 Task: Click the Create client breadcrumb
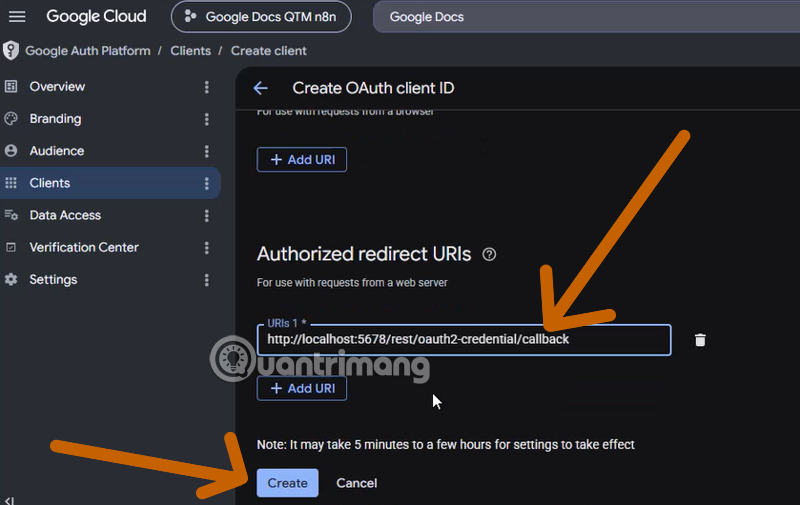pyautogui.click(x=268, y=50)
